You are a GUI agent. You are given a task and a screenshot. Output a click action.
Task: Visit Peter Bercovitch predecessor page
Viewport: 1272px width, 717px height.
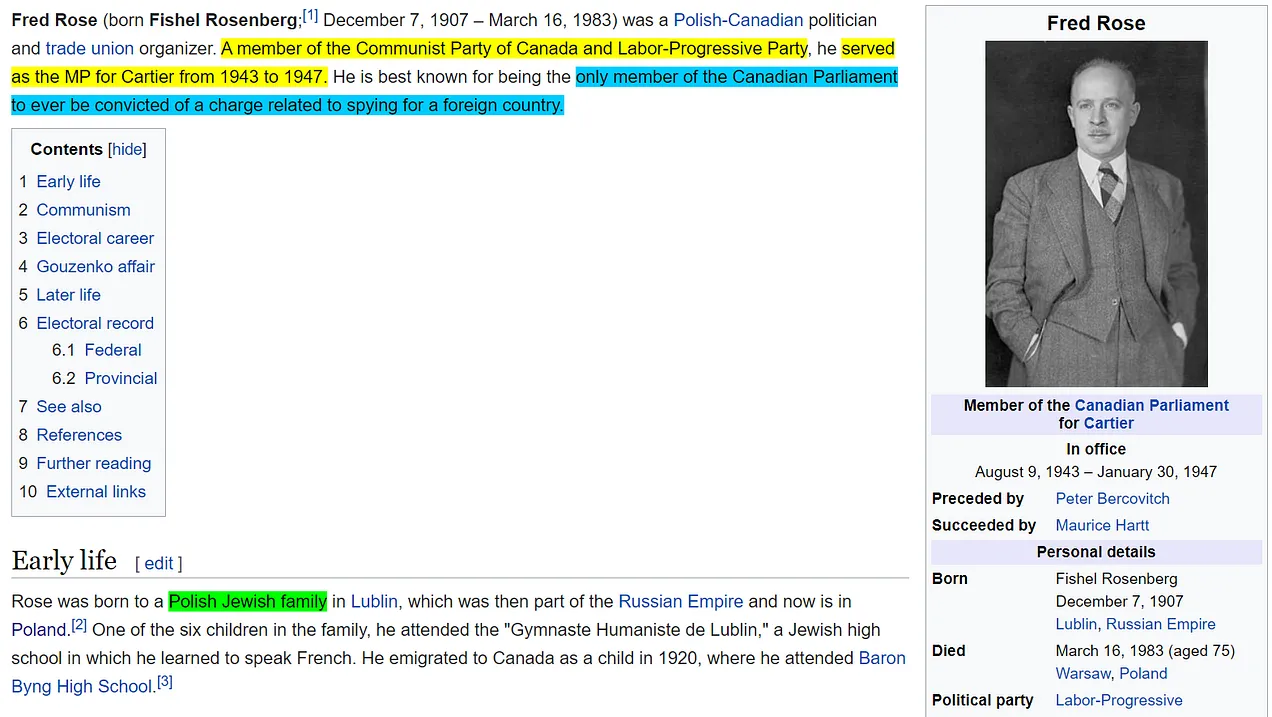(x=1112, y=498)
